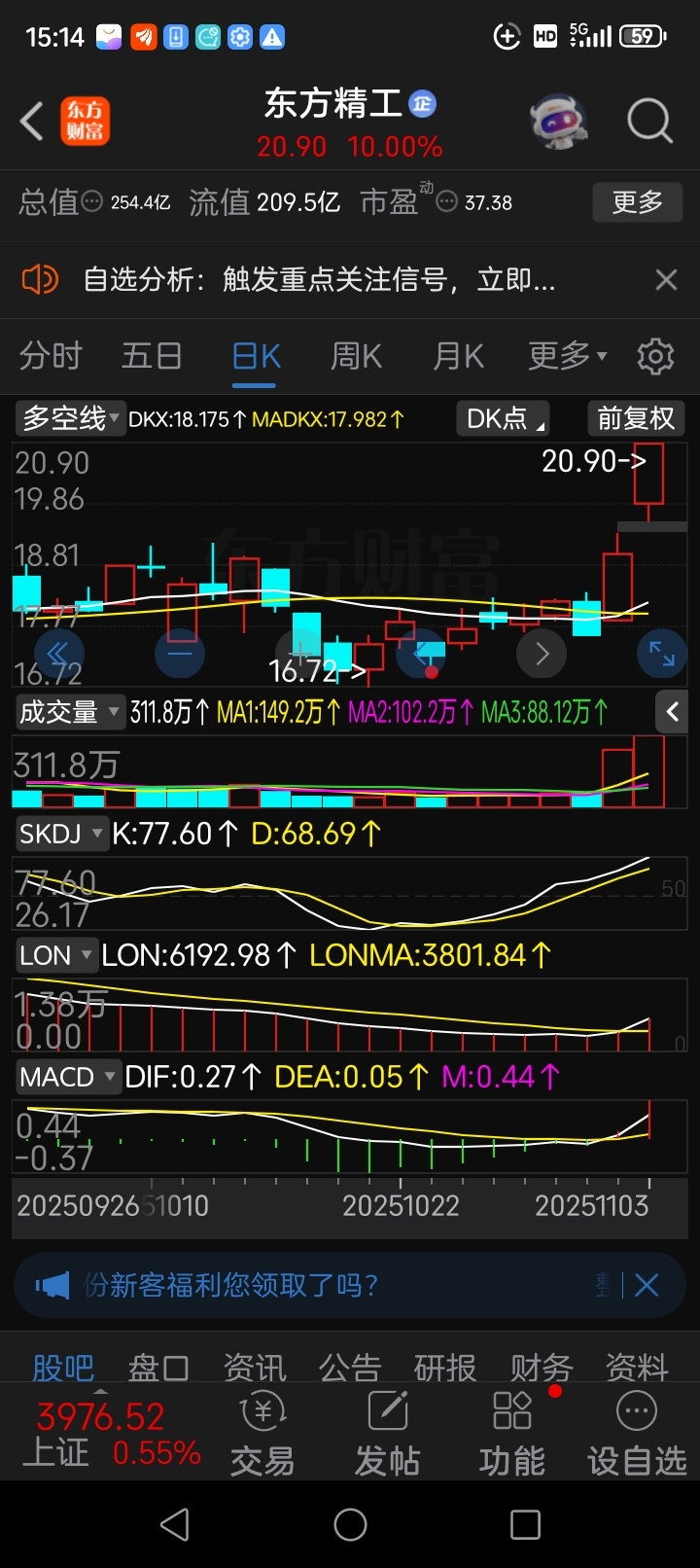
Task: Tap the 市盈 info icon
Action: point(447,202)
